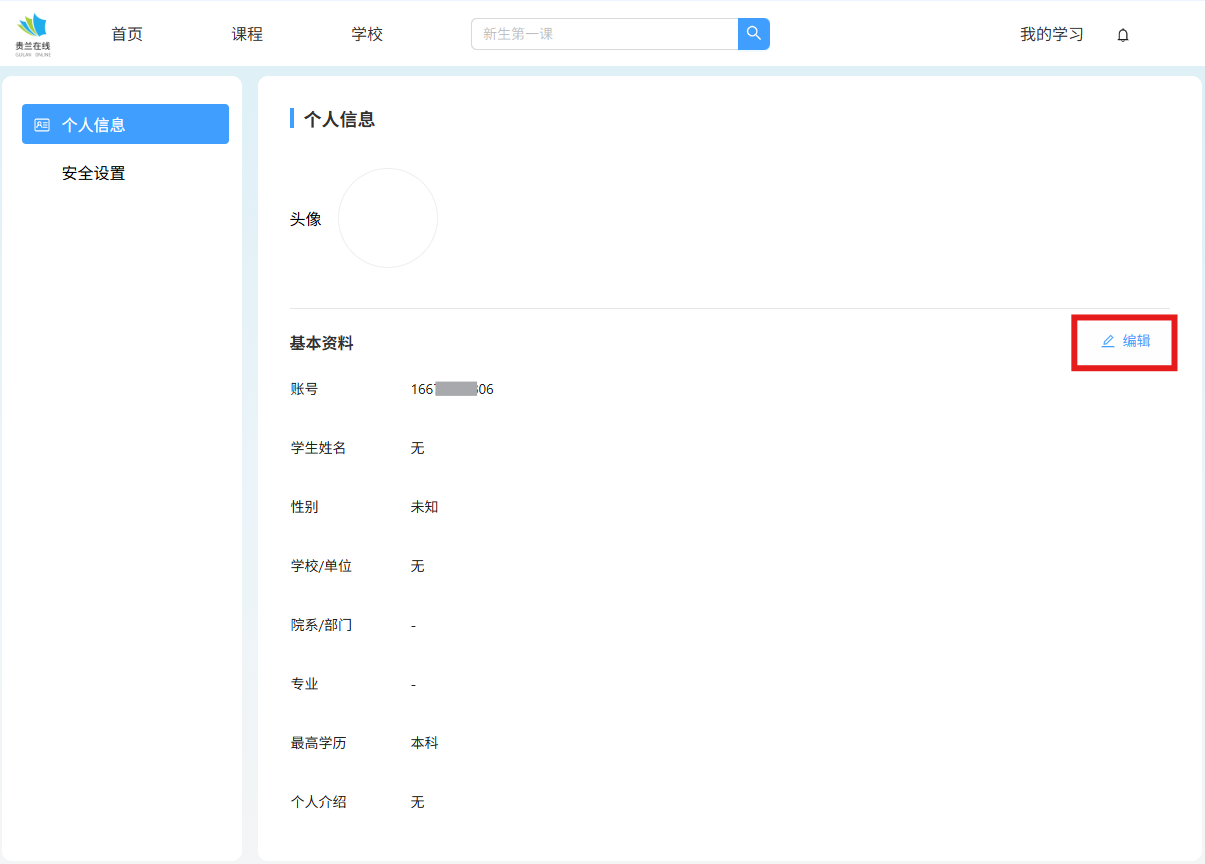The height and width of the screenshot is (864, 1205).
Task: Focus the 新生第一课 search field
Action: point(604,34)
